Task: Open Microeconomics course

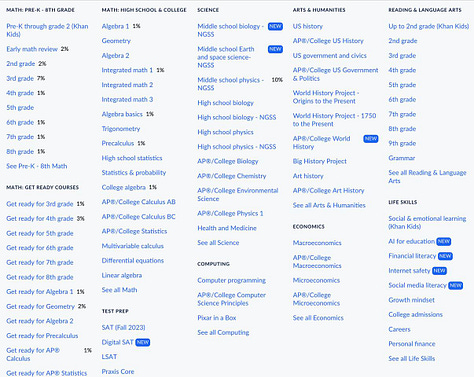Action: click(316, 280)
